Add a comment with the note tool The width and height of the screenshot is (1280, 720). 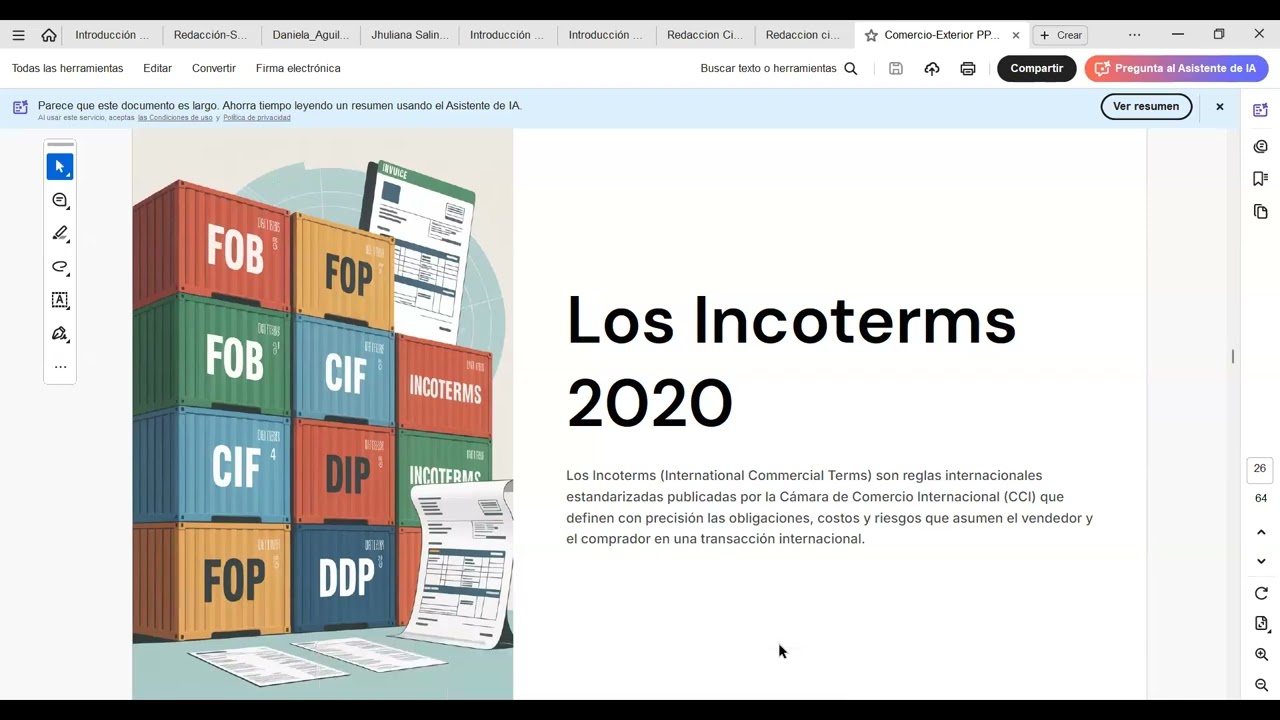tap(60, 200)
